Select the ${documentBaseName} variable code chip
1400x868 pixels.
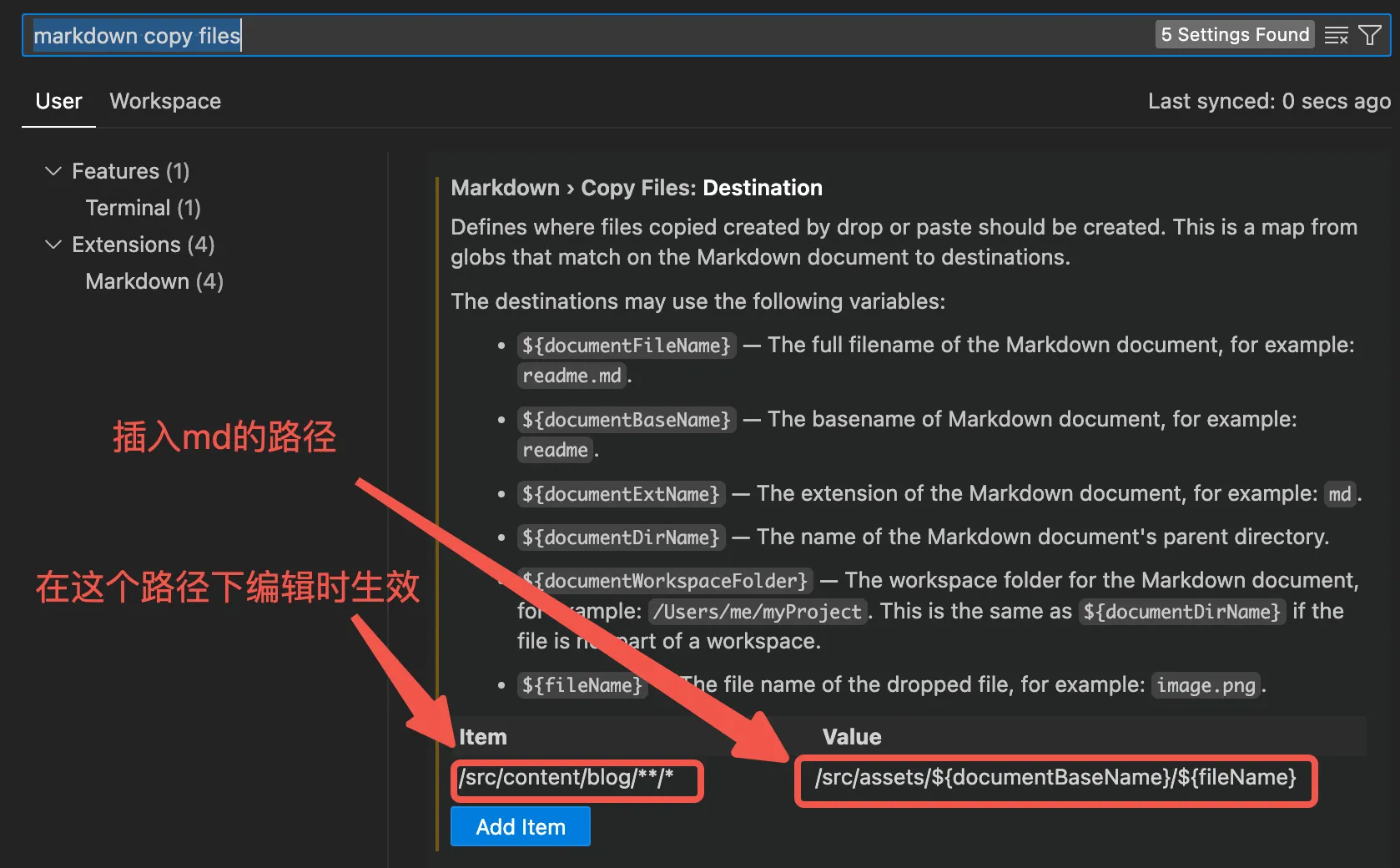click(626, 420)
